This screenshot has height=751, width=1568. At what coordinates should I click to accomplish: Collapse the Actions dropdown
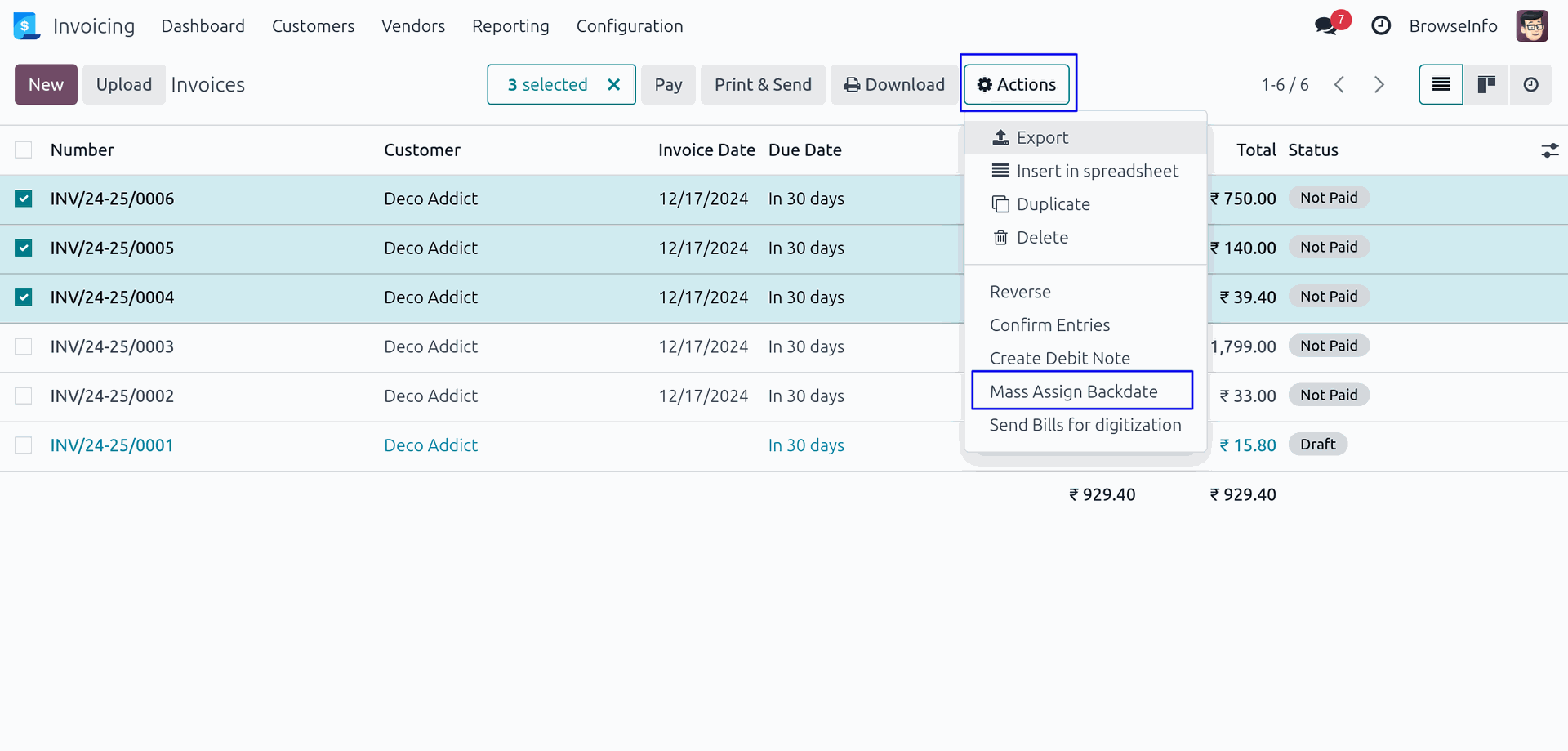[x=1017, y=84]
